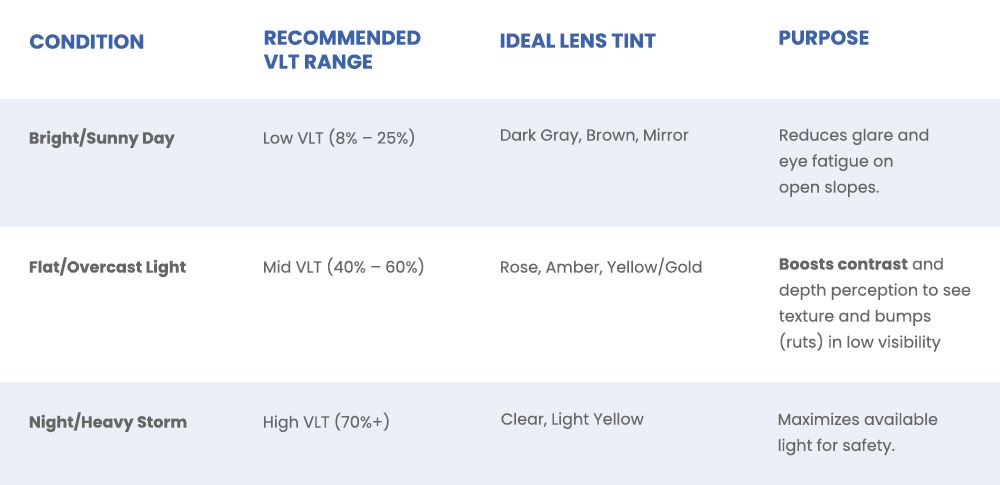Click the Low VLT (8% – 25%) cell
The width and height of the screenshot is (1000, 485).
coord(338,138)
